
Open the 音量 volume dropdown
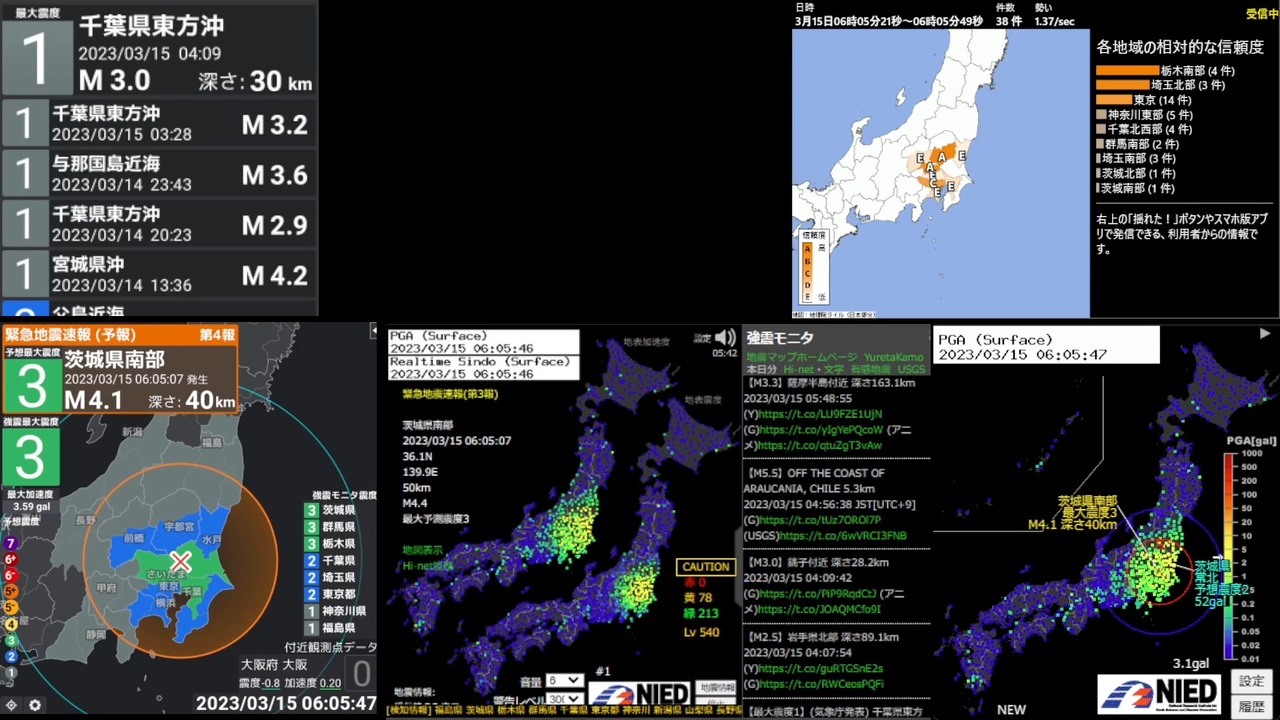(x=564, y=680)
